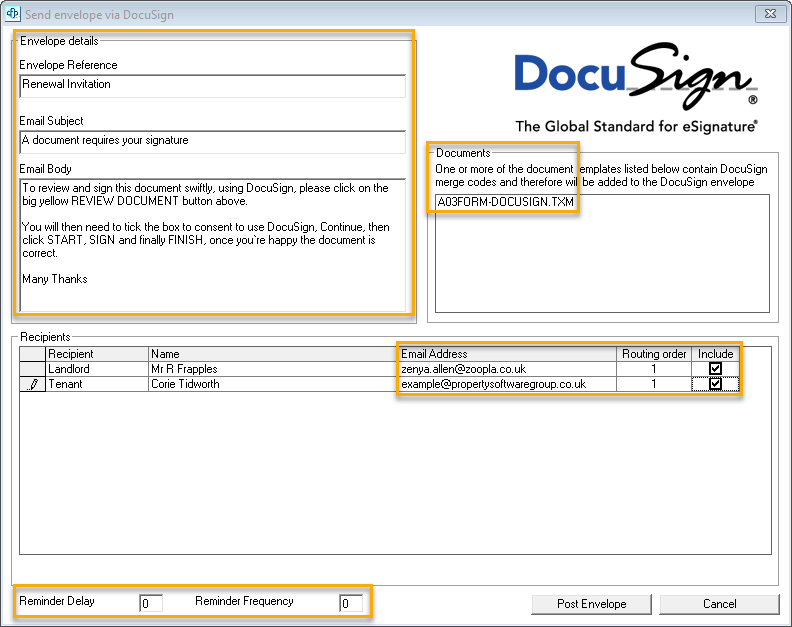
Task: Click the Cancel button
Action: (719, 604)
